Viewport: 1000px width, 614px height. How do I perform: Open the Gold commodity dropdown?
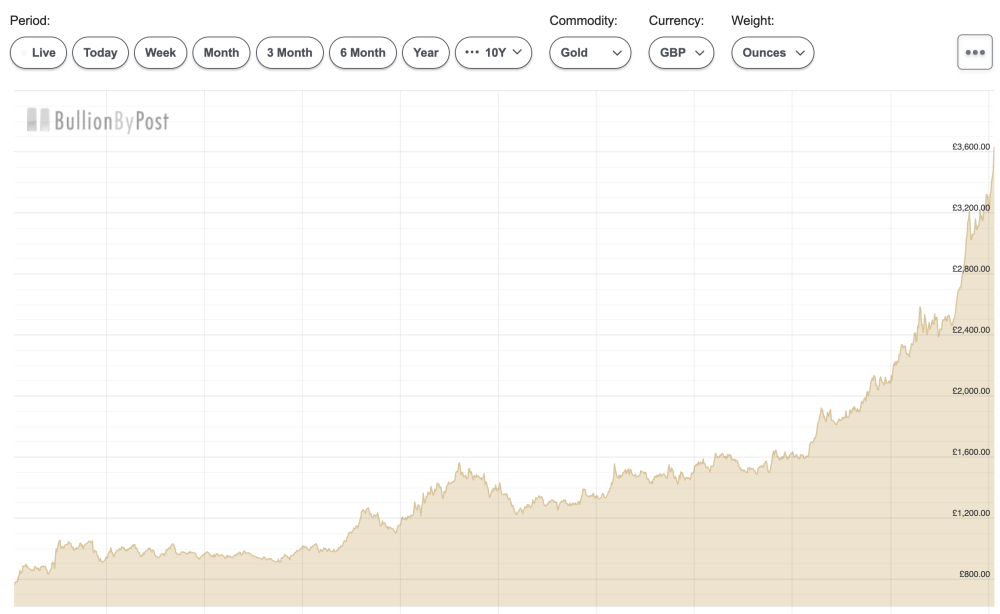590,53
